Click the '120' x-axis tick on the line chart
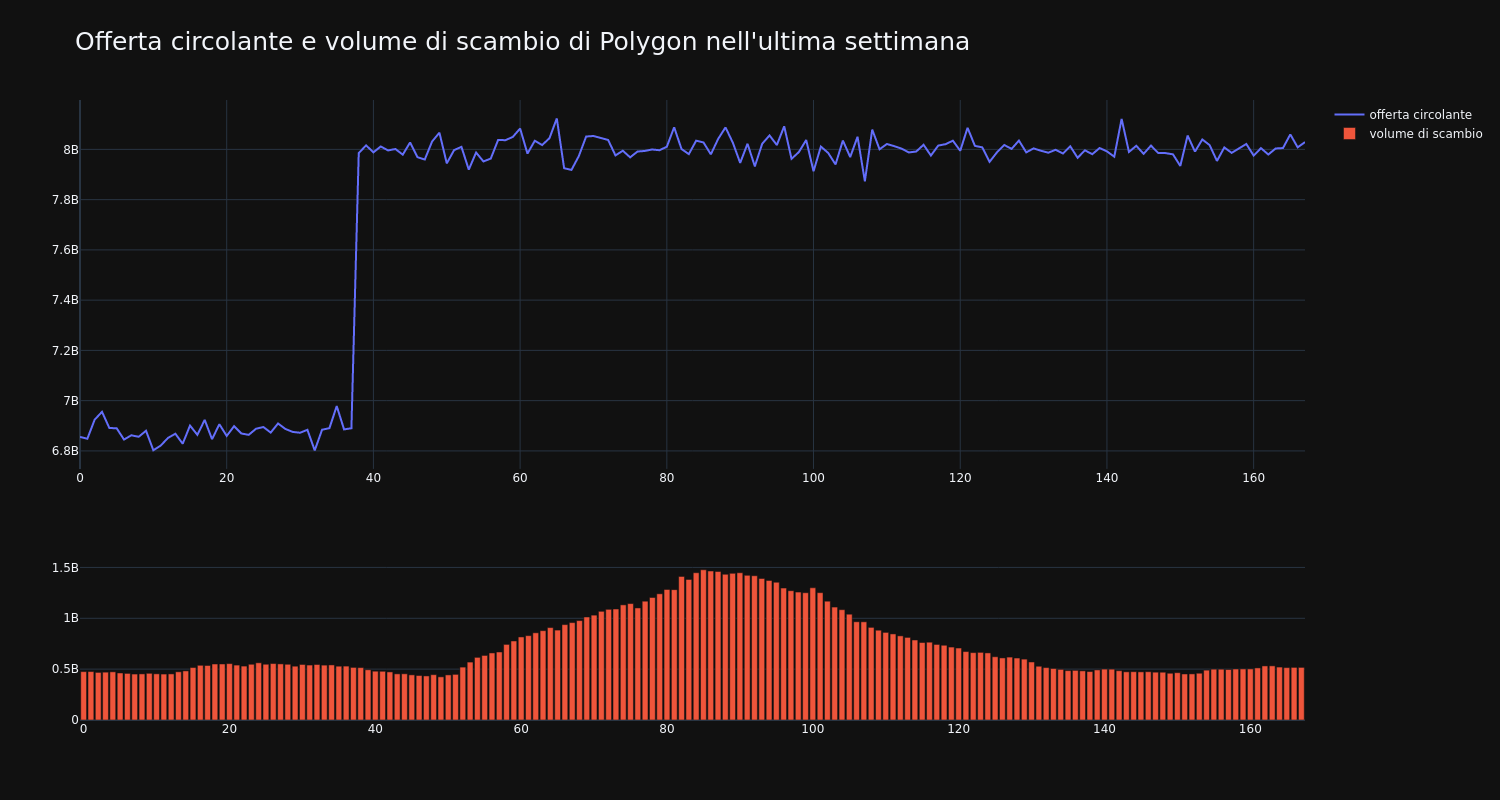1500x800 pixels. [960, 478]
